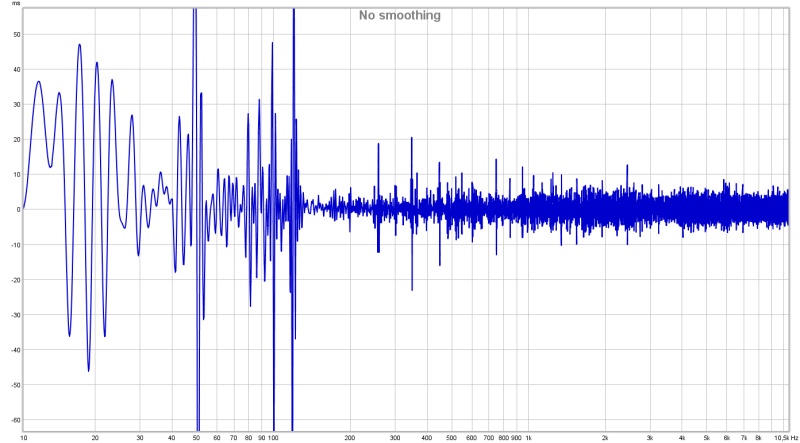Select the 30 ms vertical axis label
The image size is (800, 443).
(17, 105)
